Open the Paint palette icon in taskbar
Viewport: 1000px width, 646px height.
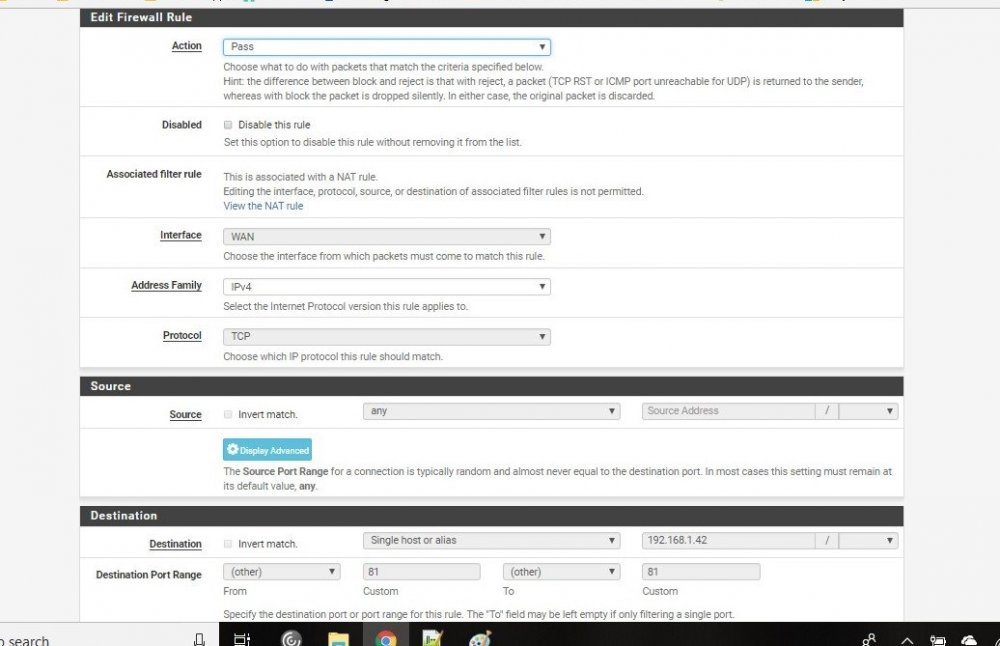(x=480, y=638)
